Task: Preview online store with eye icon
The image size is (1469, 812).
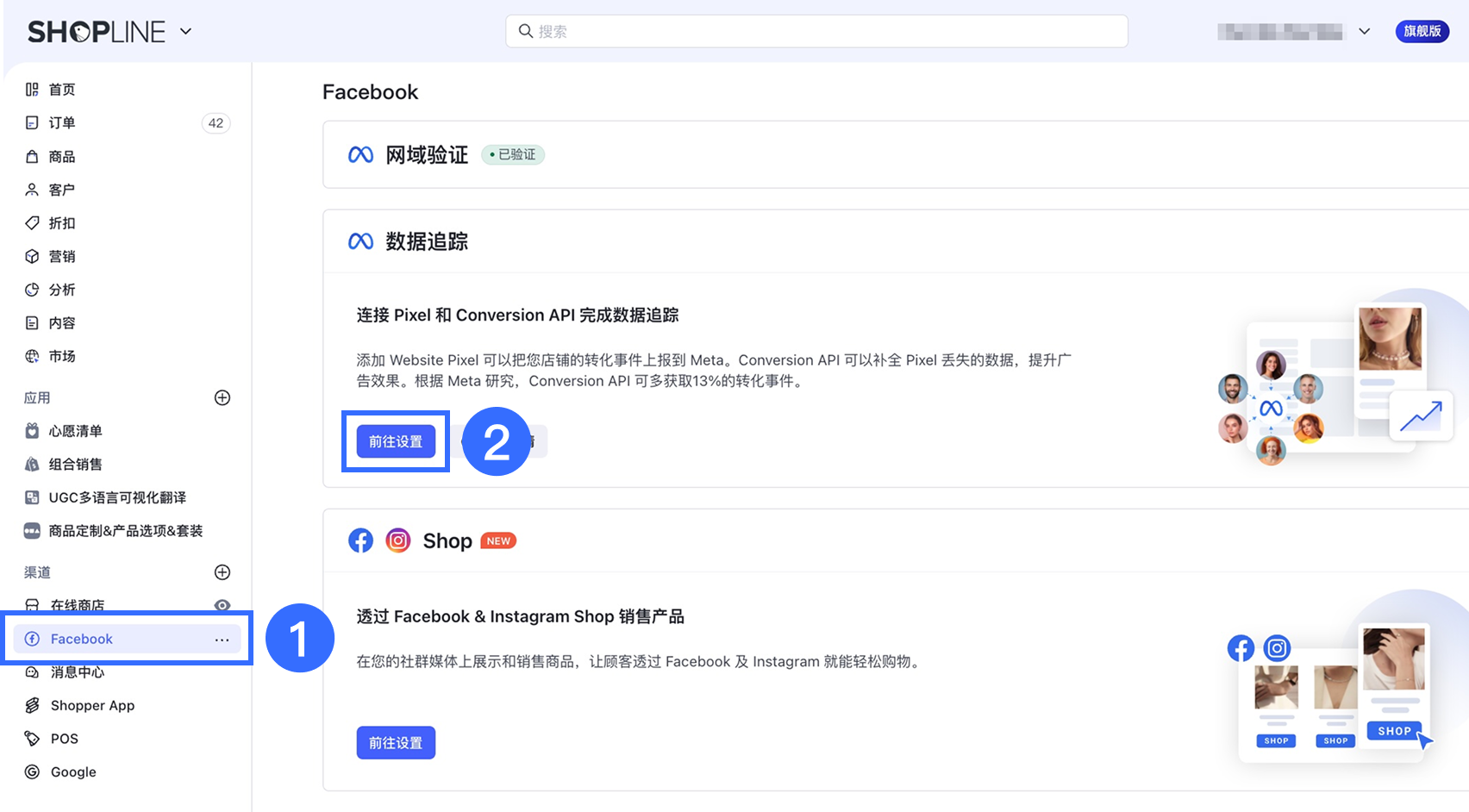Action: 222,605
